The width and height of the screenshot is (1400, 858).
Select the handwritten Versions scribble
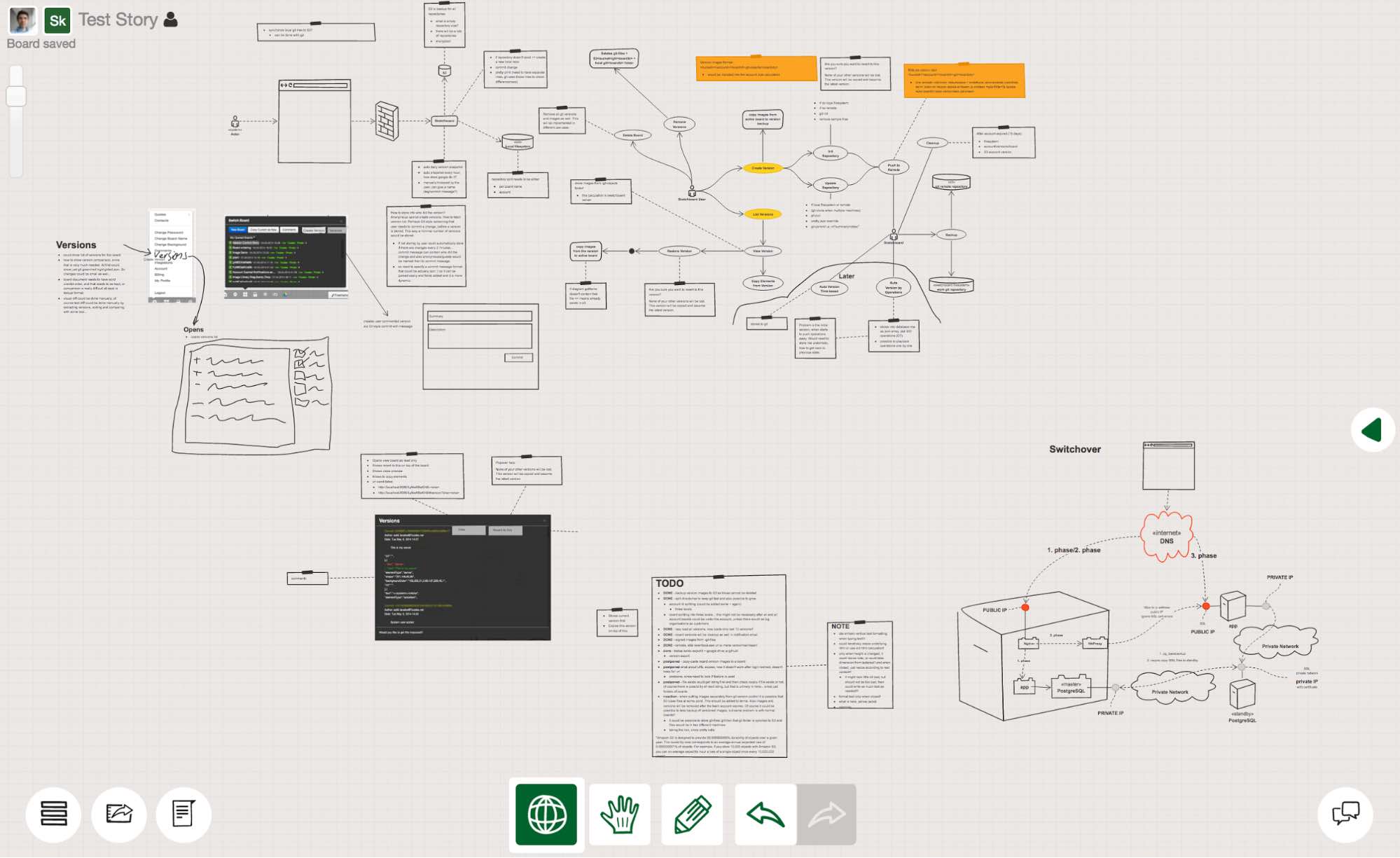(x=170, y=255)
